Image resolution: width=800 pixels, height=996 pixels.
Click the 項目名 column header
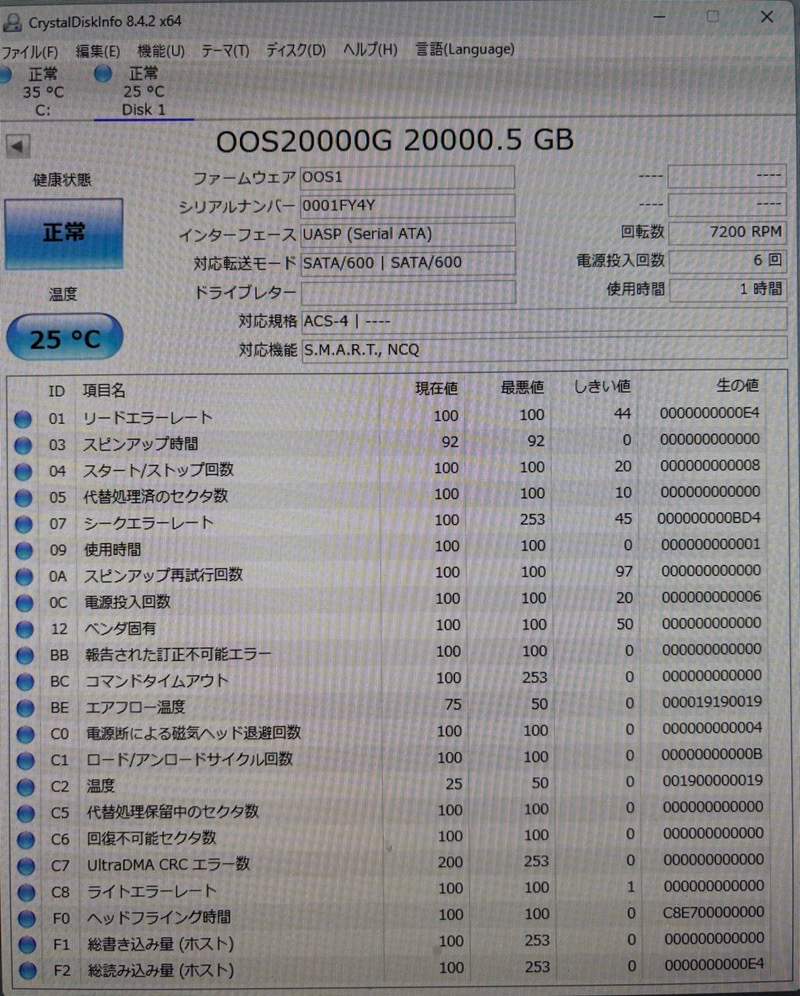pyautogui.click(x=104, y=391)
